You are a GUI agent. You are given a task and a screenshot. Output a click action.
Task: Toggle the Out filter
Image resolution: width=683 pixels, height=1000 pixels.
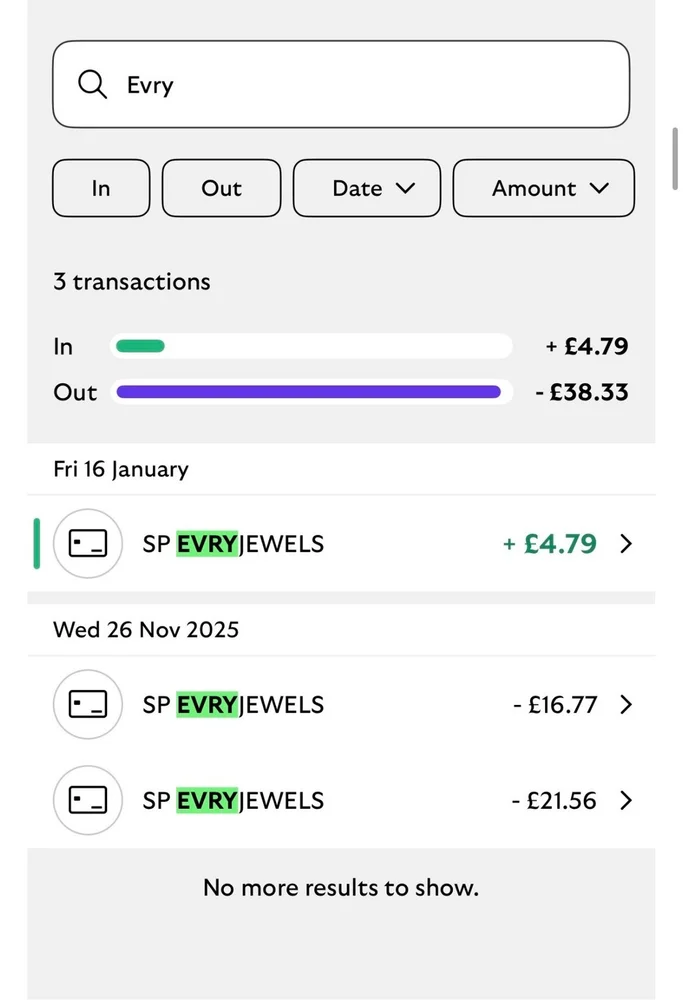coord(221,188)
